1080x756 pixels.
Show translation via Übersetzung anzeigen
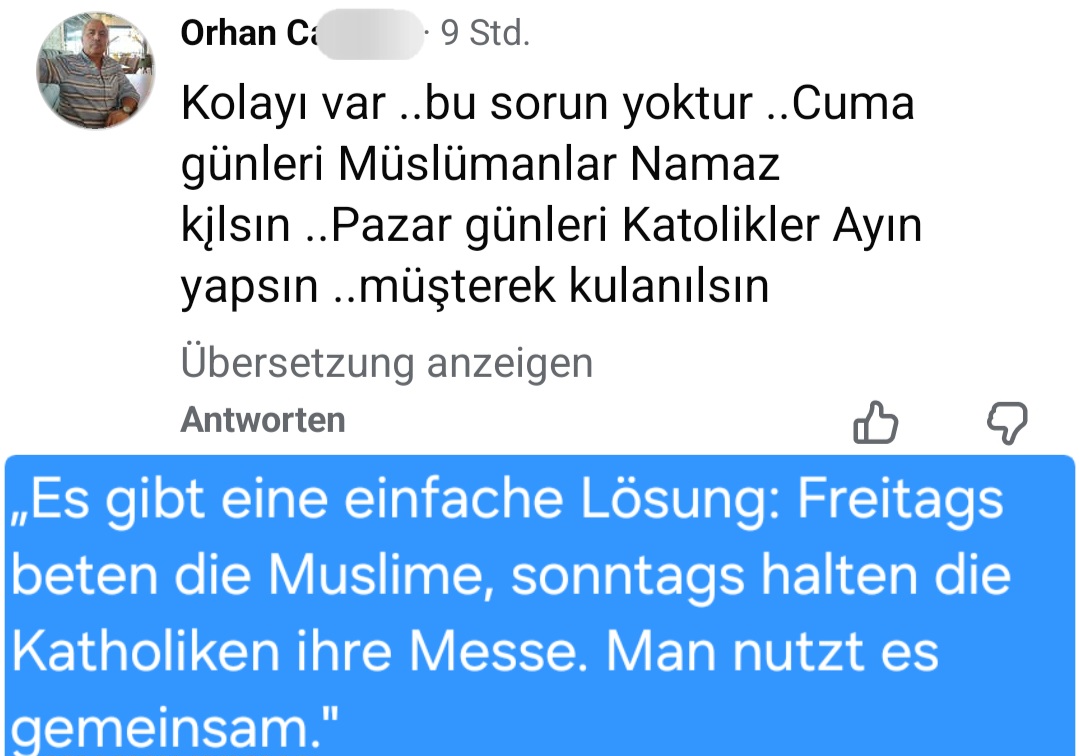(386, 363)
